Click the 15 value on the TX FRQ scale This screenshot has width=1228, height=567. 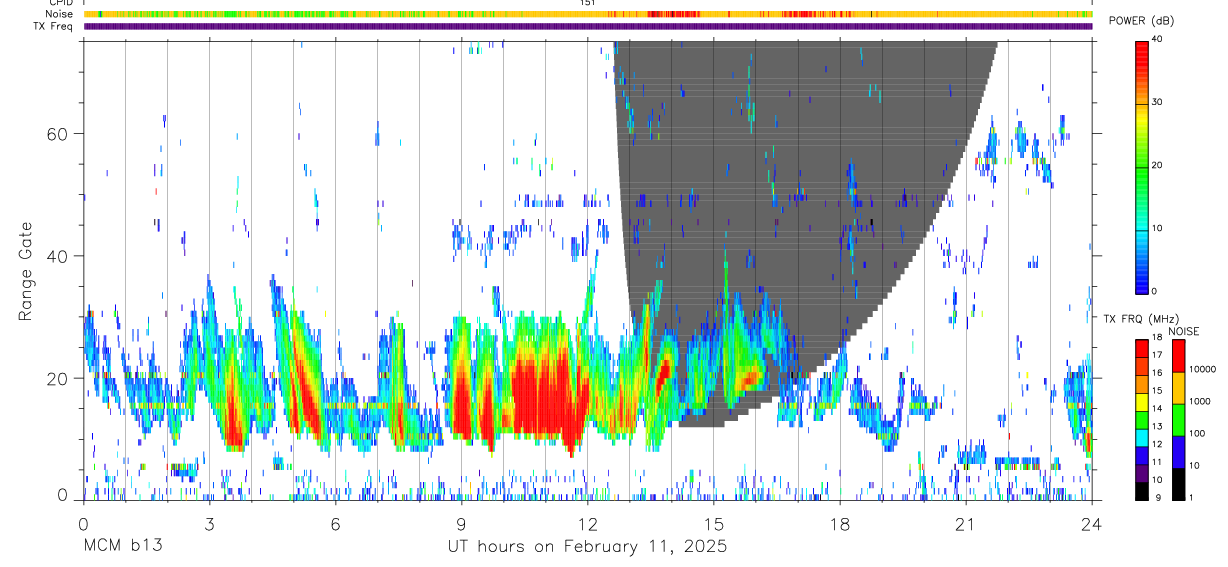(1157, 393)
